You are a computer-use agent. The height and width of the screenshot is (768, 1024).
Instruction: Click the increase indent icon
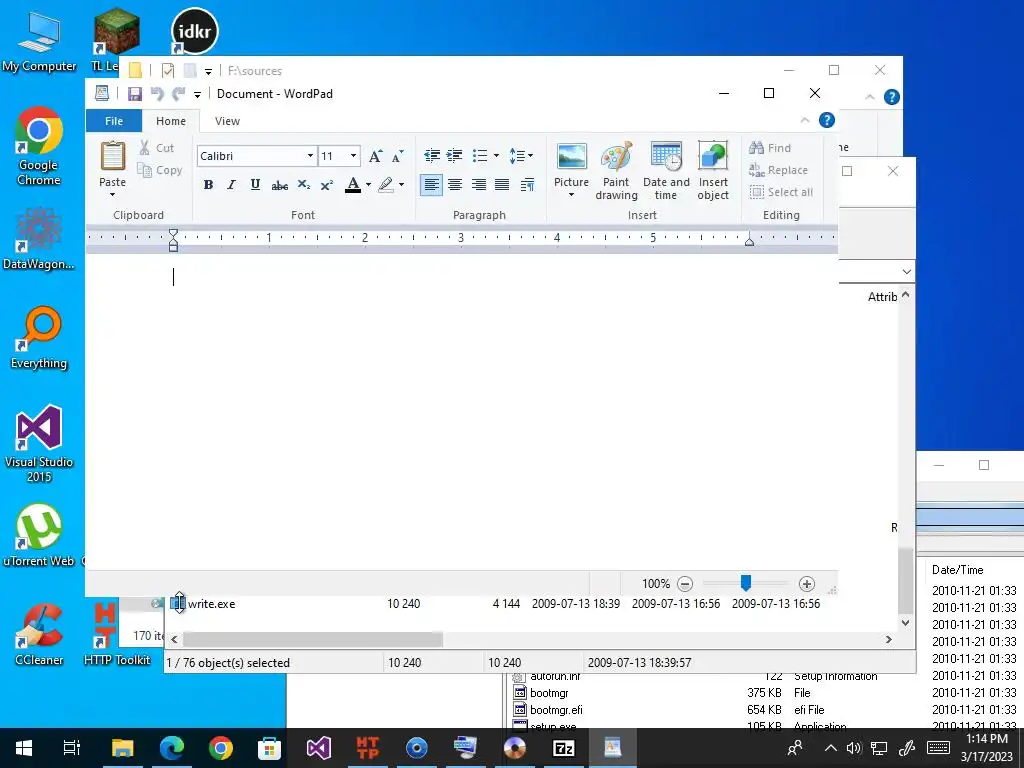[455, 155]
